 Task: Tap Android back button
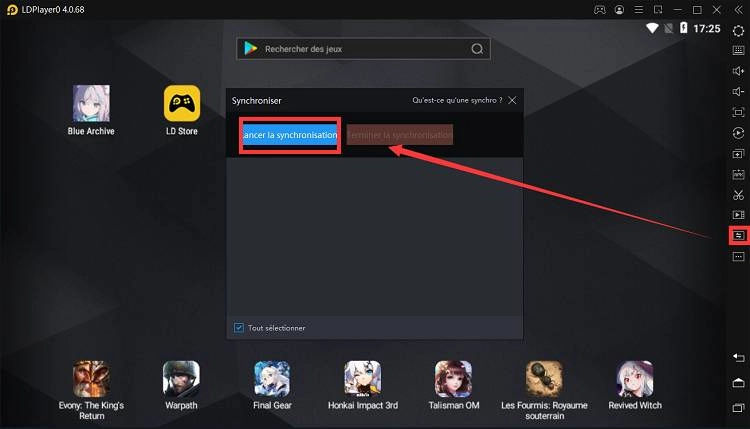(739, 358)
